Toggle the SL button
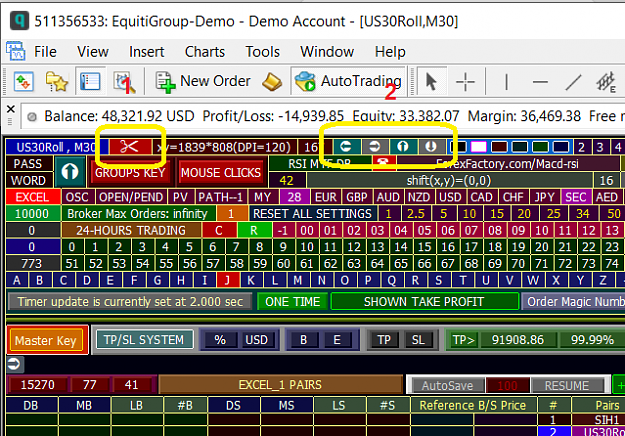Screen dimensions: 625x436 tap(418, 340)
